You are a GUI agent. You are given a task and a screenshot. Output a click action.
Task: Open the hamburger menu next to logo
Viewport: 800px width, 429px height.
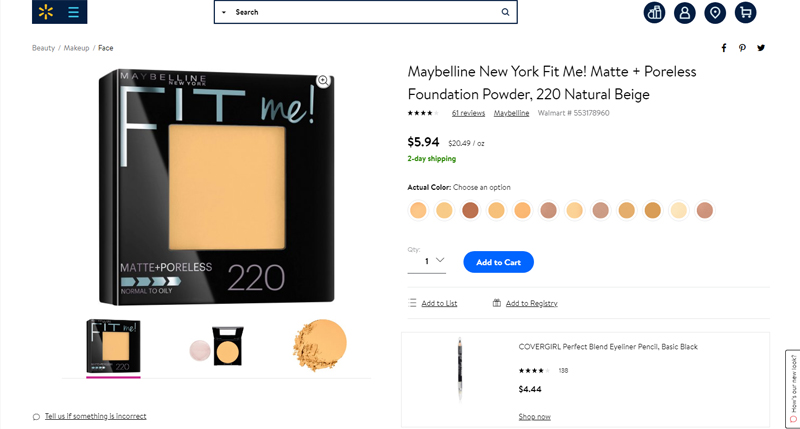pos(74,13)
